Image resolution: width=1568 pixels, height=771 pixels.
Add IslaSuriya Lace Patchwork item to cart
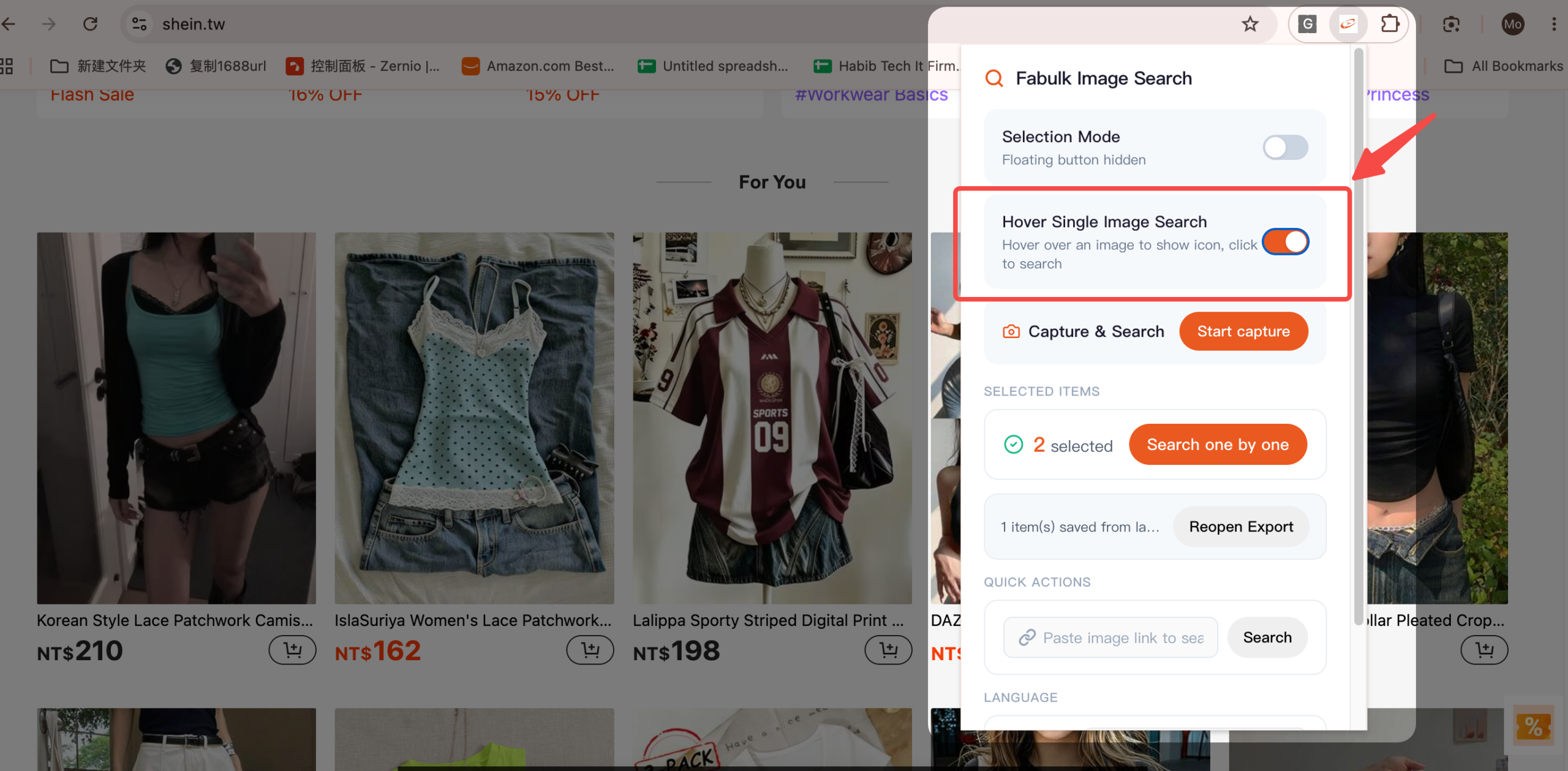tap(590, 650)
